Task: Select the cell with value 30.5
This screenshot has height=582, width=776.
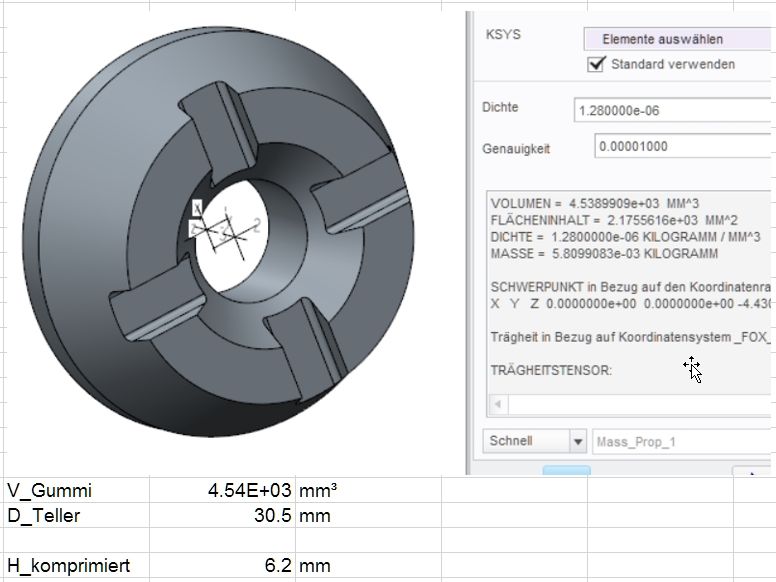Action: 222,516
